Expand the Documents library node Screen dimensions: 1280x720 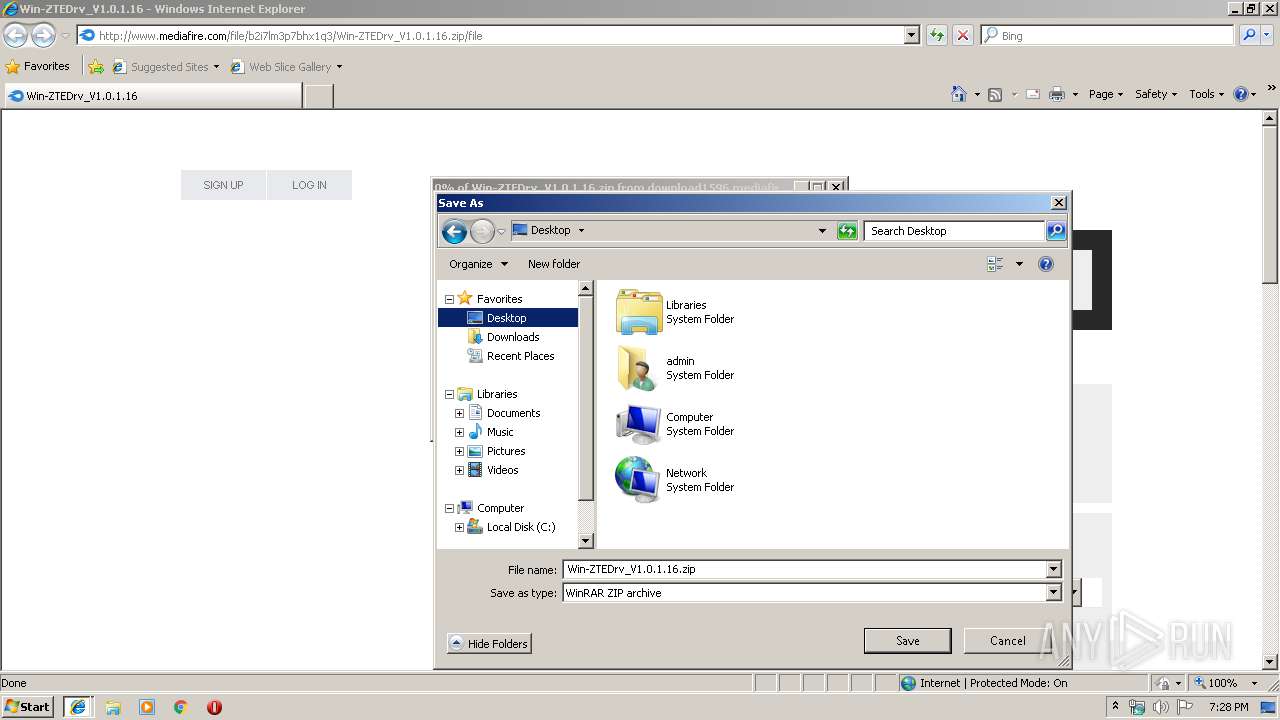coord(459,413)
